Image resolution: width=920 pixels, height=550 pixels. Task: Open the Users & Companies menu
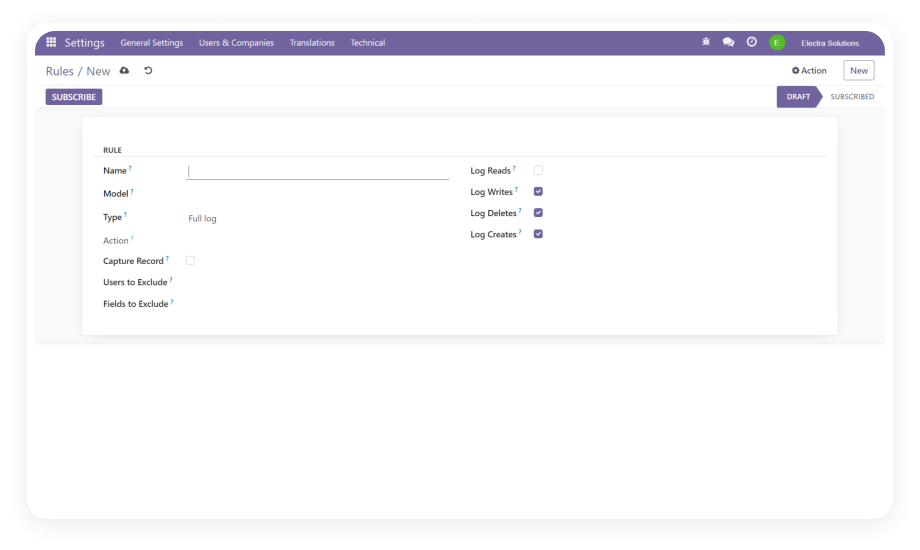pos(236,42)
